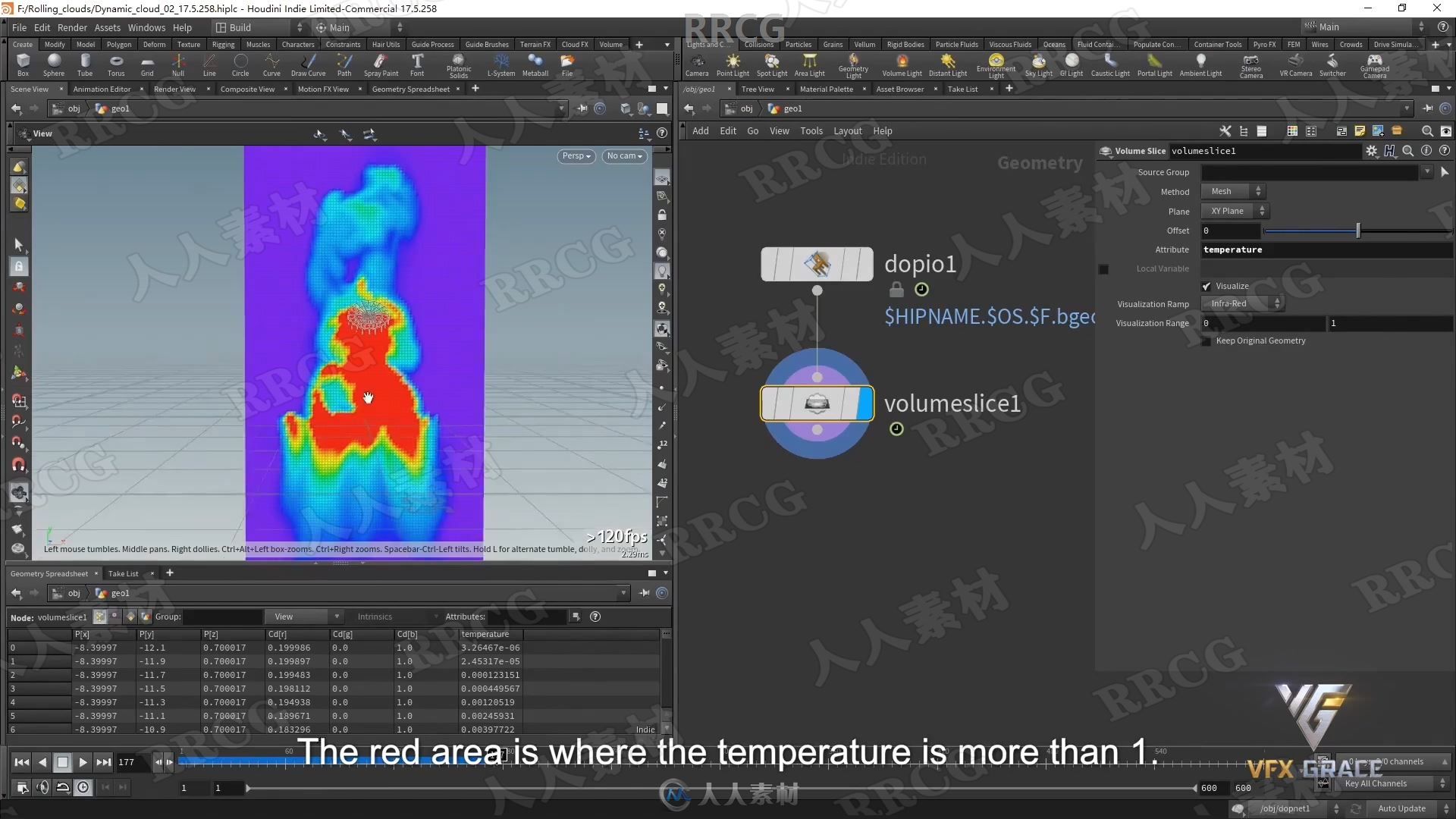The image size is (1456, 819).
Task: Select the Particles tool icon in toolbar
Action: pyautogui.click(x=798, y=44)
